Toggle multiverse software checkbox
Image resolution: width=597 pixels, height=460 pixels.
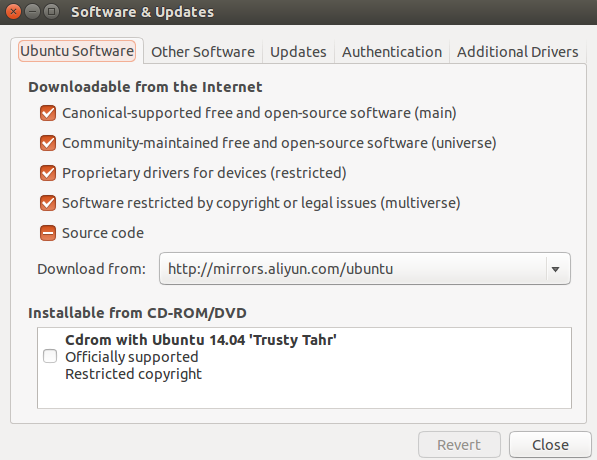(x=48, y=203)
